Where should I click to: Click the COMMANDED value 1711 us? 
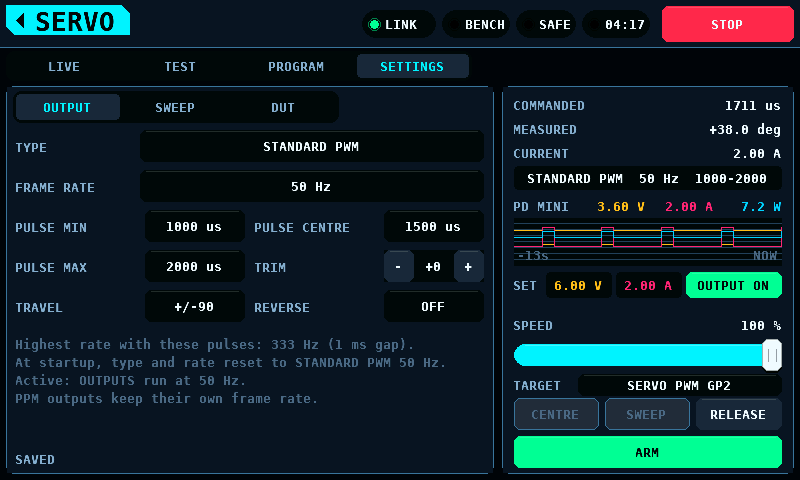tap(752, 106)
